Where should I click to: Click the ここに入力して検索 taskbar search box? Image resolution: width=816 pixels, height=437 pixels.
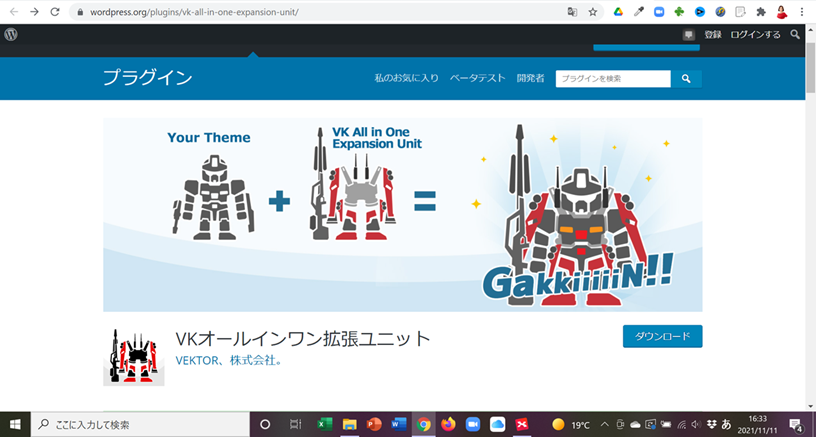click(139, 425)
